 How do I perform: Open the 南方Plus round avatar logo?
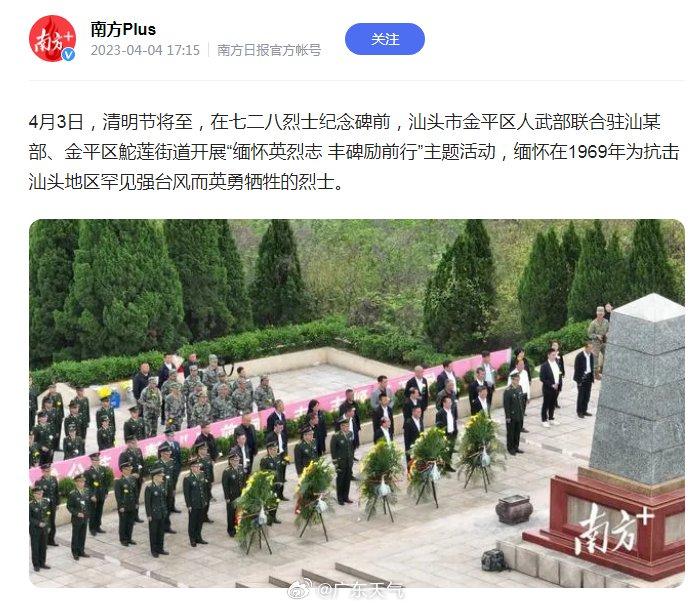[x=52, y=39]
